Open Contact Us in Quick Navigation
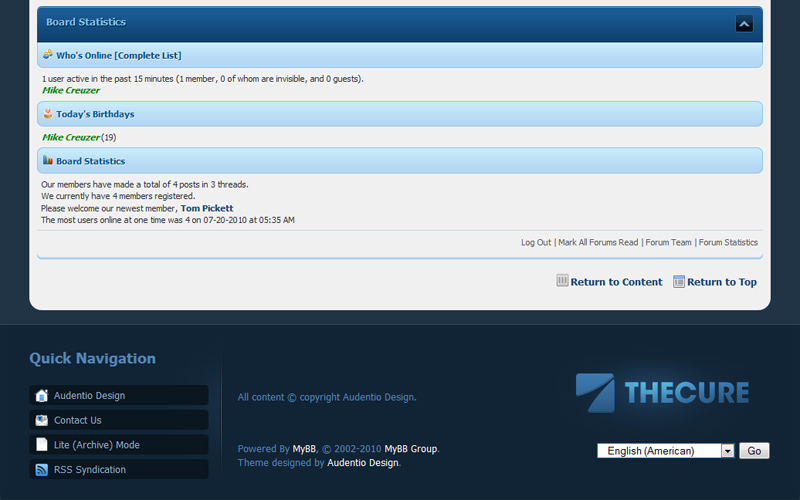The image size is (800, 500). point(119,420)
